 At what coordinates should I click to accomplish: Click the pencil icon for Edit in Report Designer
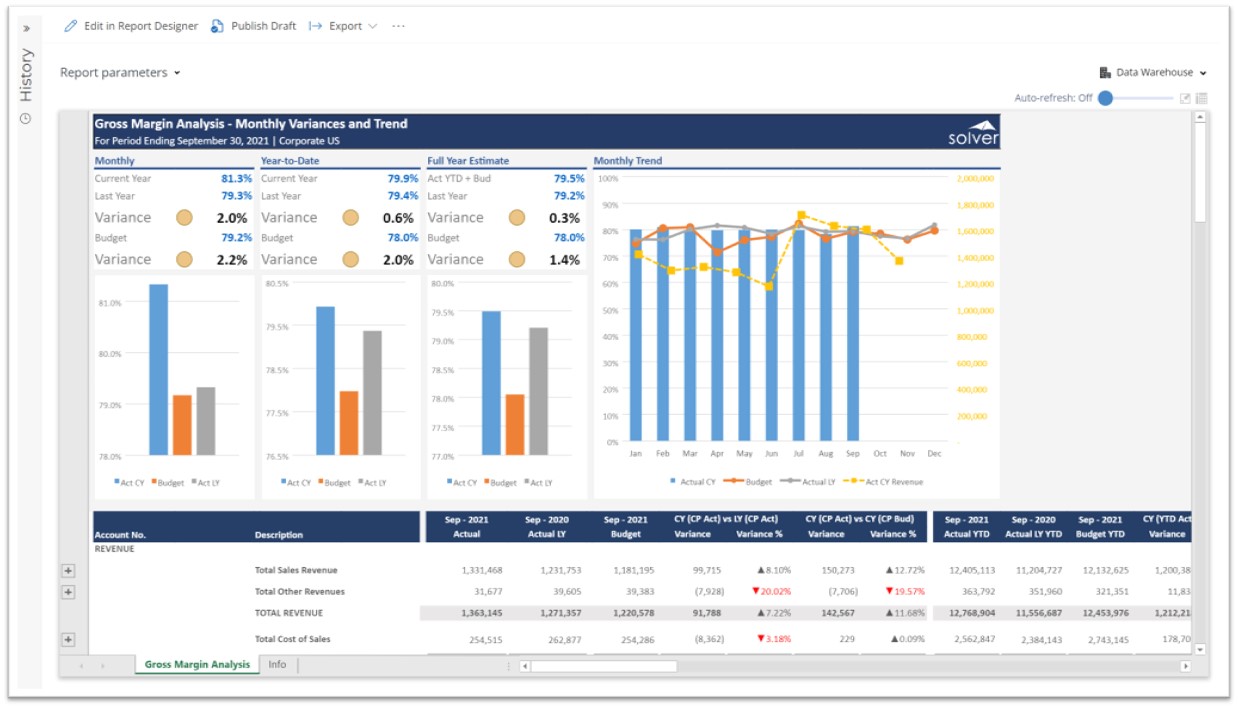pos(70,26)
